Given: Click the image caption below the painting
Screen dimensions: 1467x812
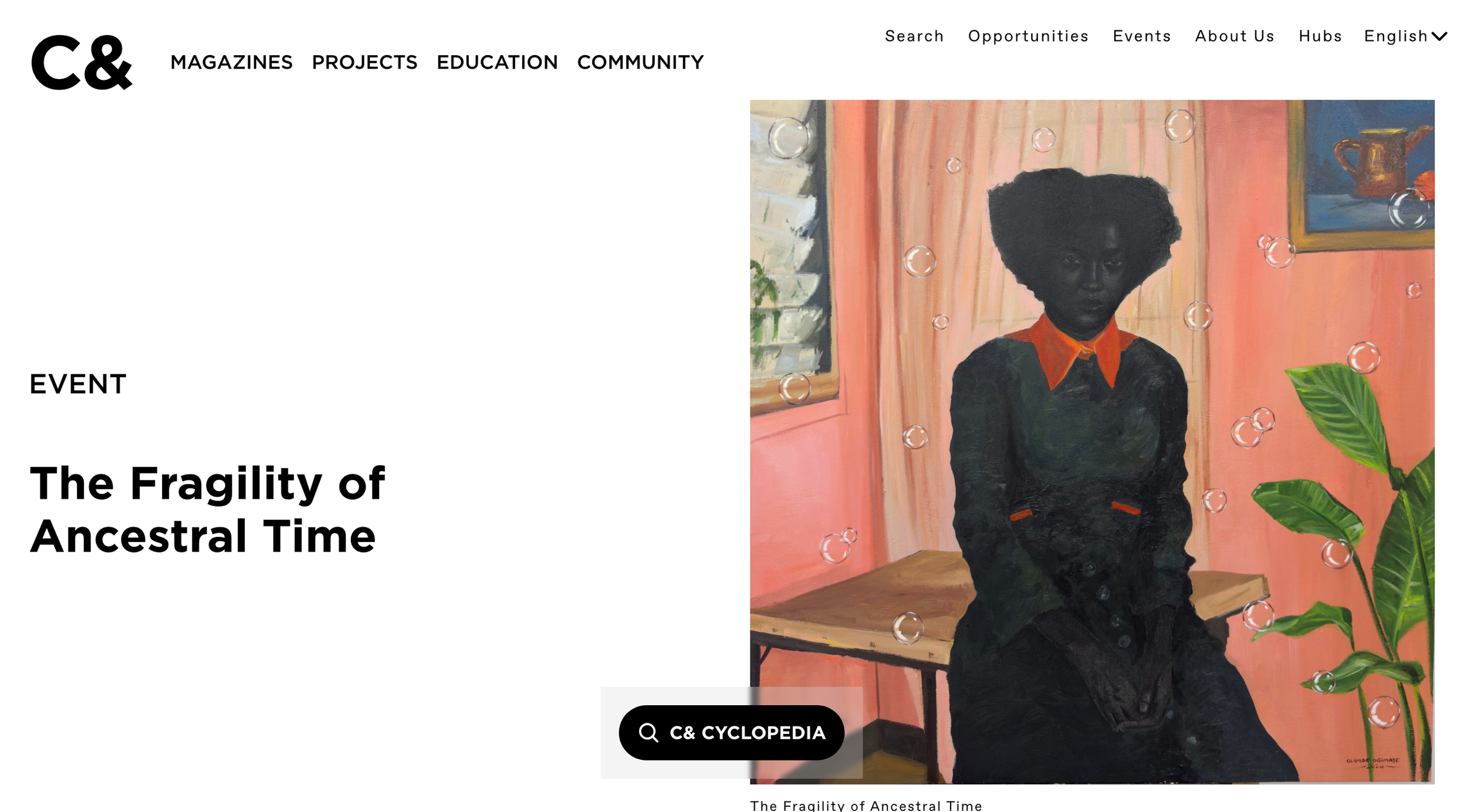Looking at the screenshot, I should tap(866, 806).
